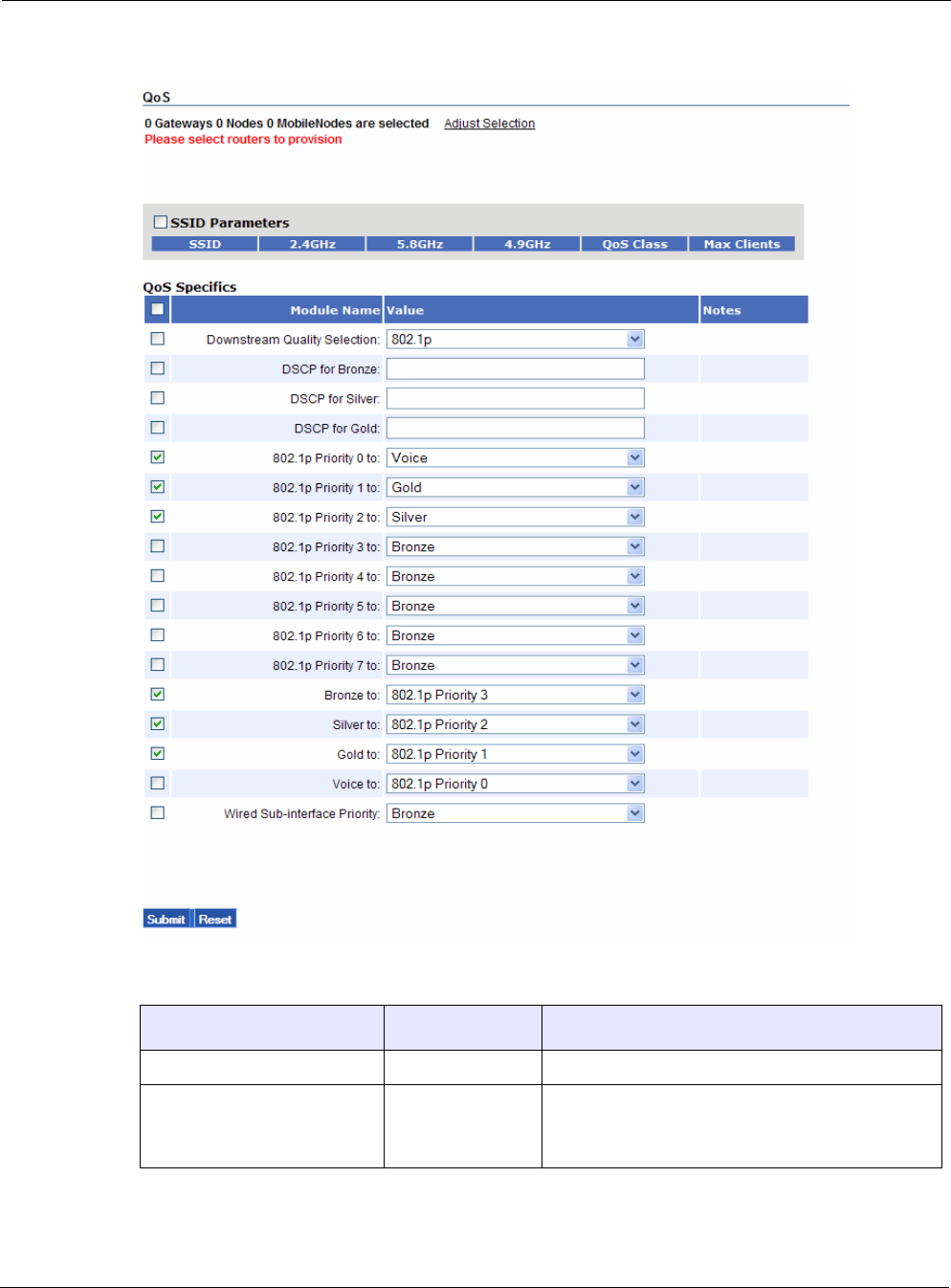
Task: Open the 802.1p Priority 7 dropdown
Action: point(515,666)
